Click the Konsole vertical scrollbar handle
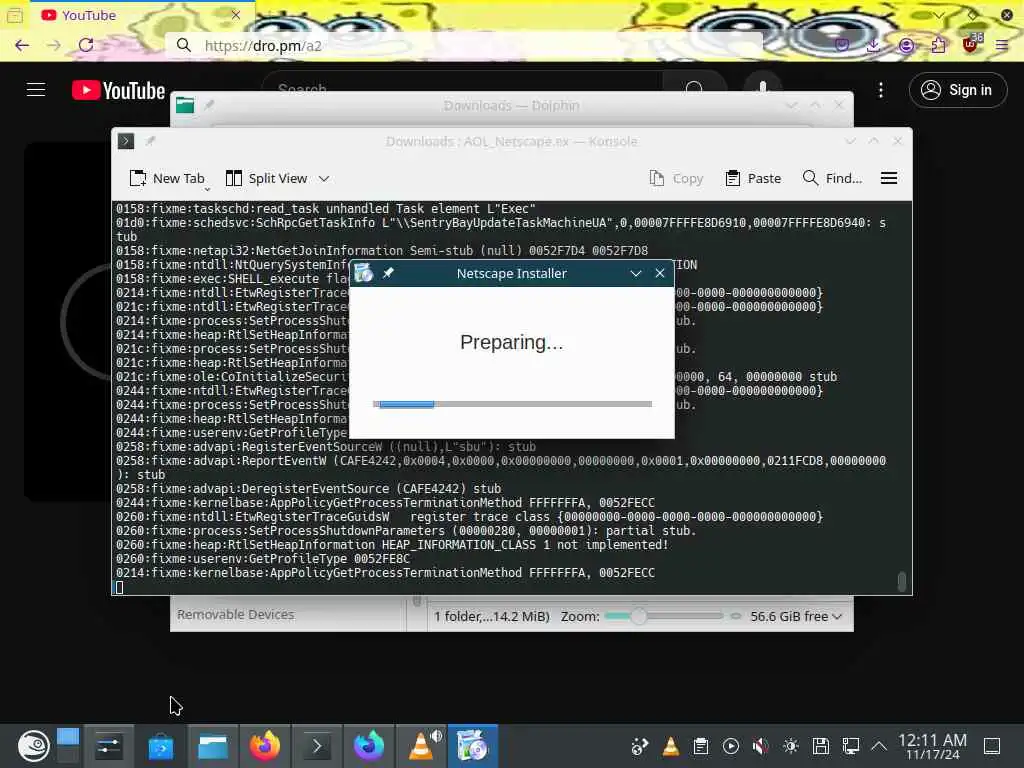Screen dimensions: 1024x768 [x=902, y=581]
